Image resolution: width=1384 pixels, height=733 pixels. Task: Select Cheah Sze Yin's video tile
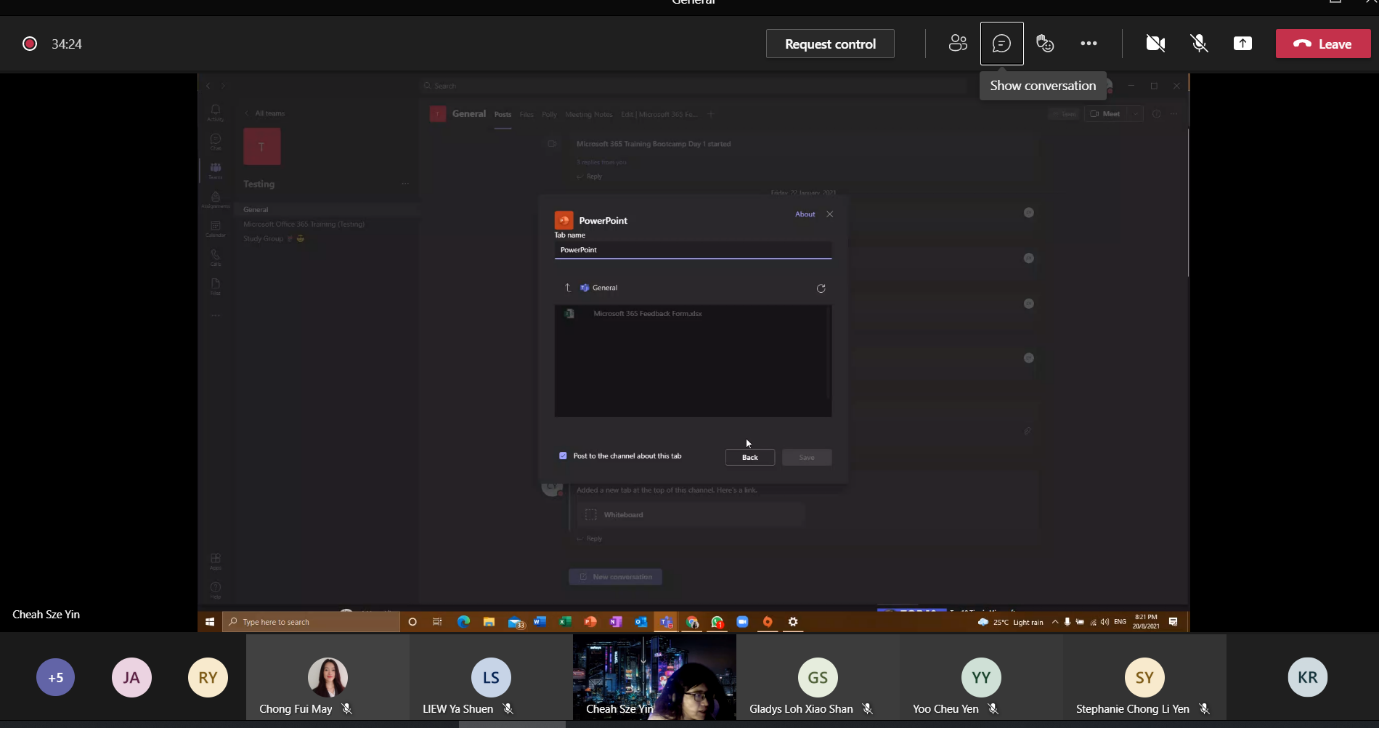[654, 677]
